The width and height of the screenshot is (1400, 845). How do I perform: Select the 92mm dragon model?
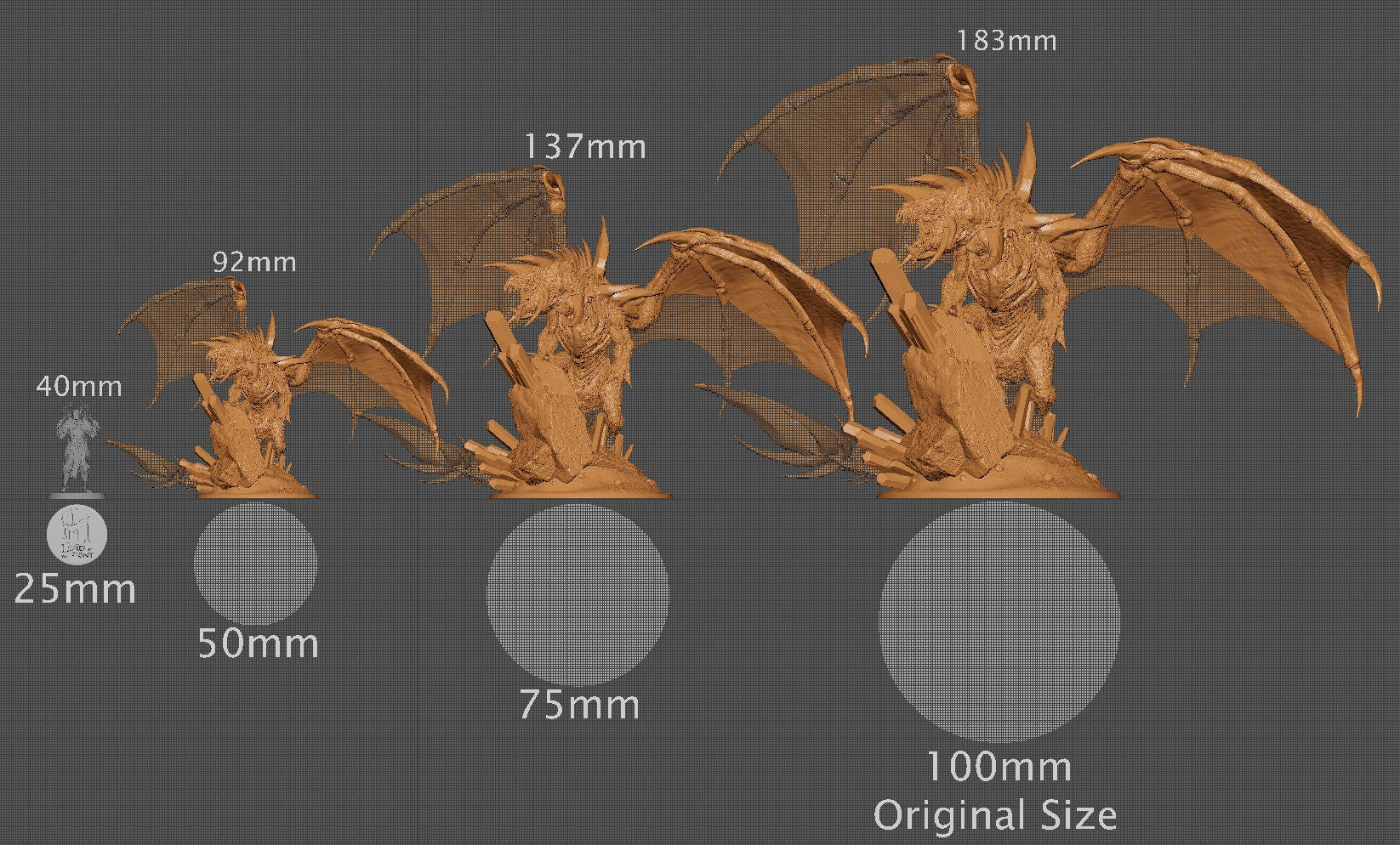click(276, 389)
